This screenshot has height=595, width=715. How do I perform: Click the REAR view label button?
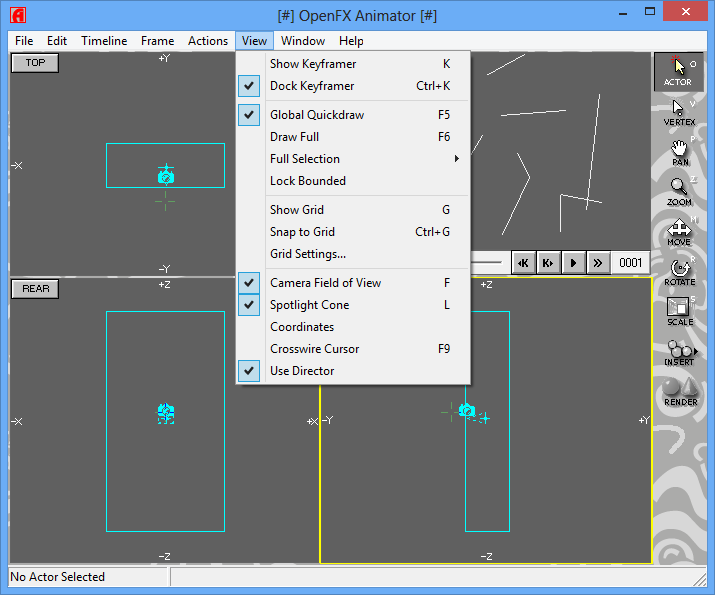pyautogui.click(x=35, y=289)
